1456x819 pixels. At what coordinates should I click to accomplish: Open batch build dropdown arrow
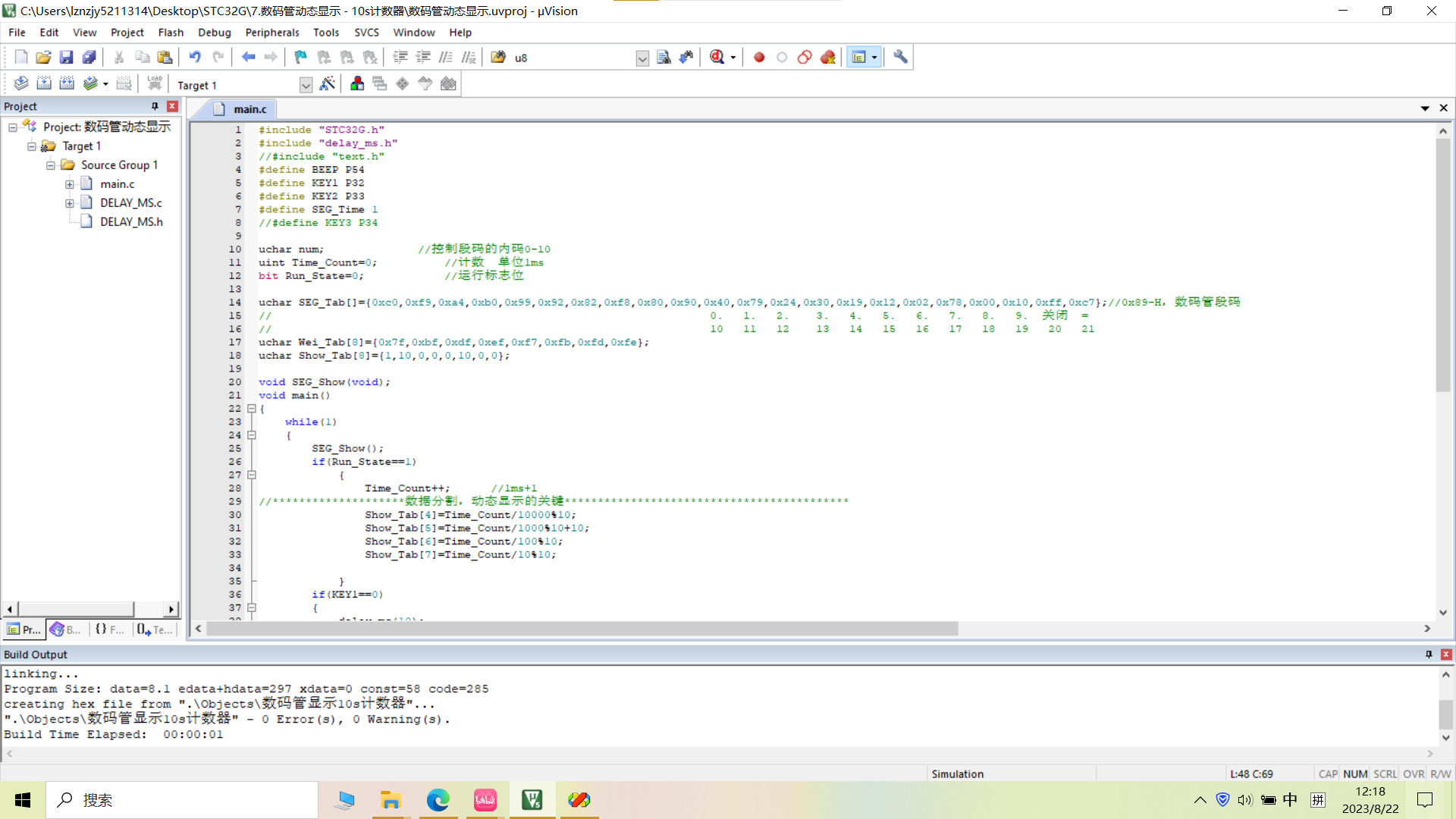(x=105, y=84)
